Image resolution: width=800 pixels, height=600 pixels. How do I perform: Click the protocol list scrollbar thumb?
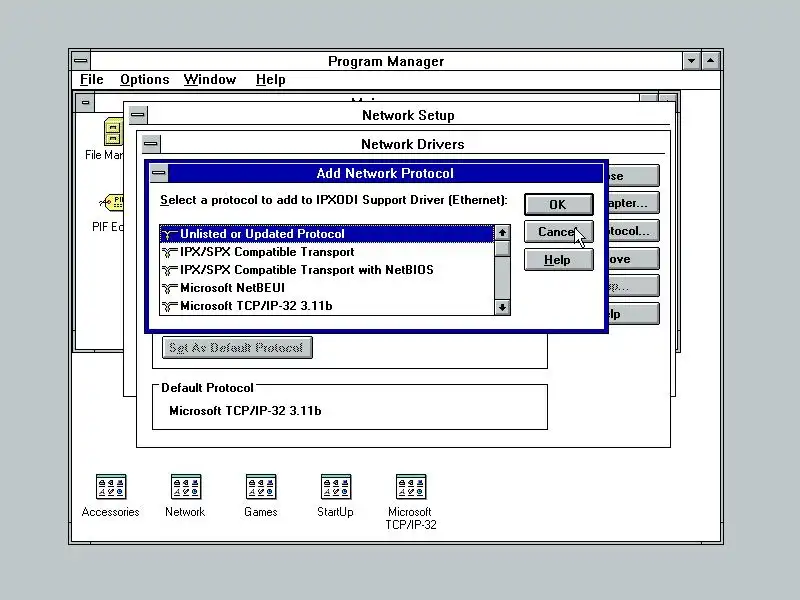pos(503,248)
